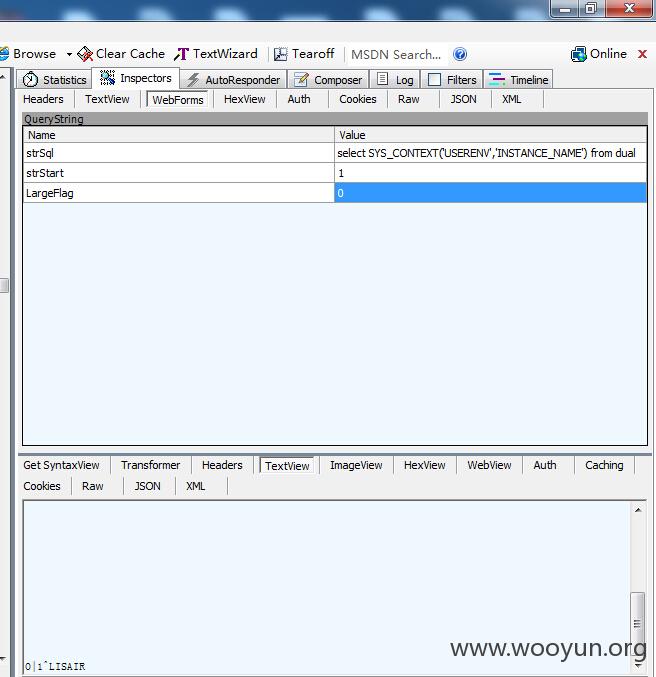Restore down the Fiddler window

[x=591, y=9]
